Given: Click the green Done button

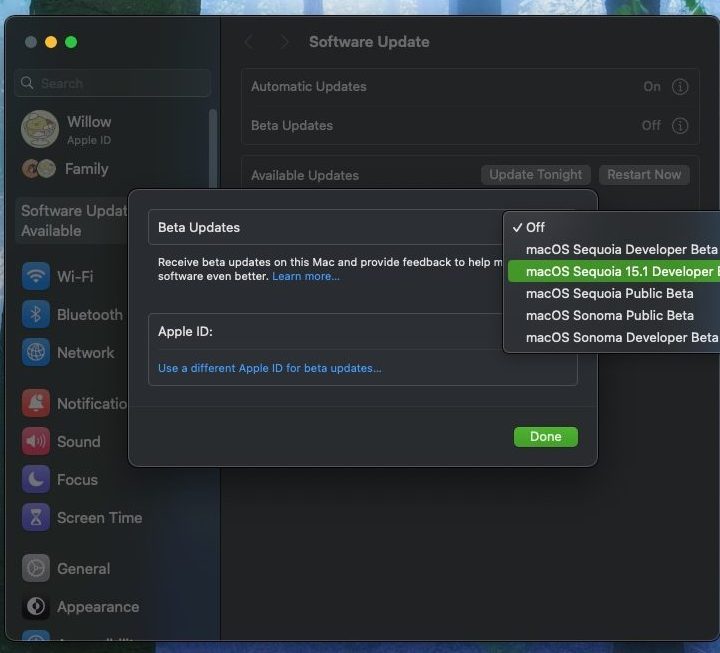Looking at the screenshot, I should click(546, 436).
